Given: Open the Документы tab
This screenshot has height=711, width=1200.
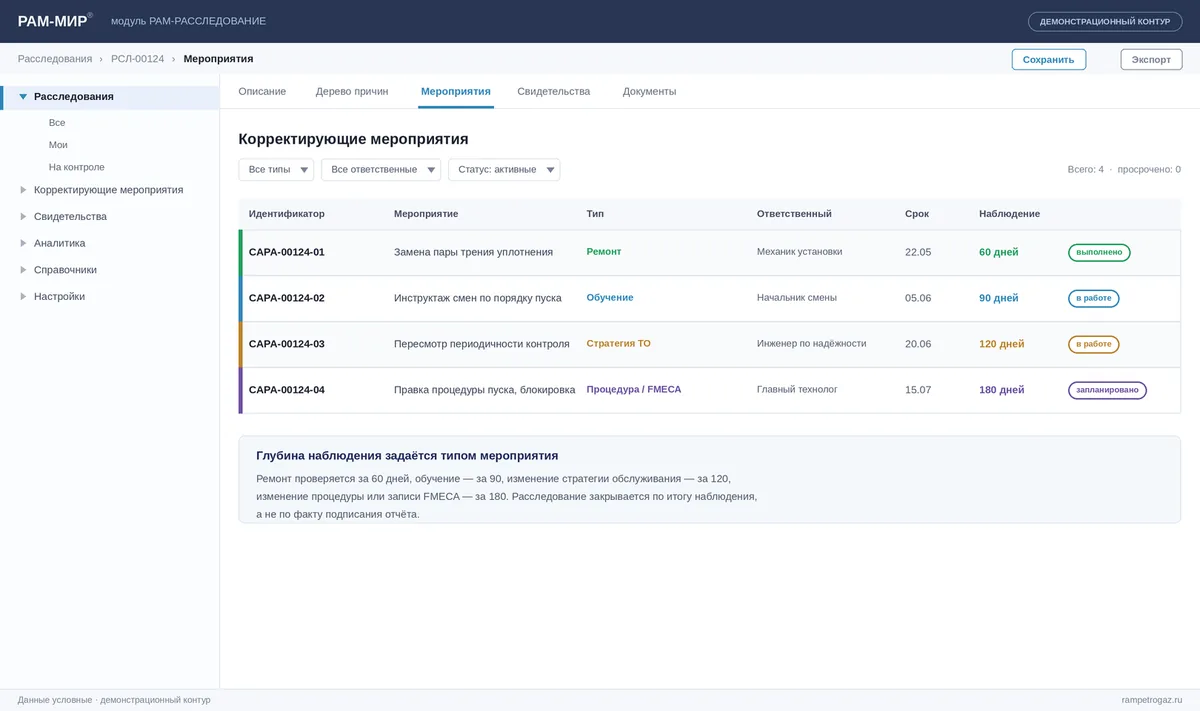Looking at the screenshot, I should (x=649, y=91).
